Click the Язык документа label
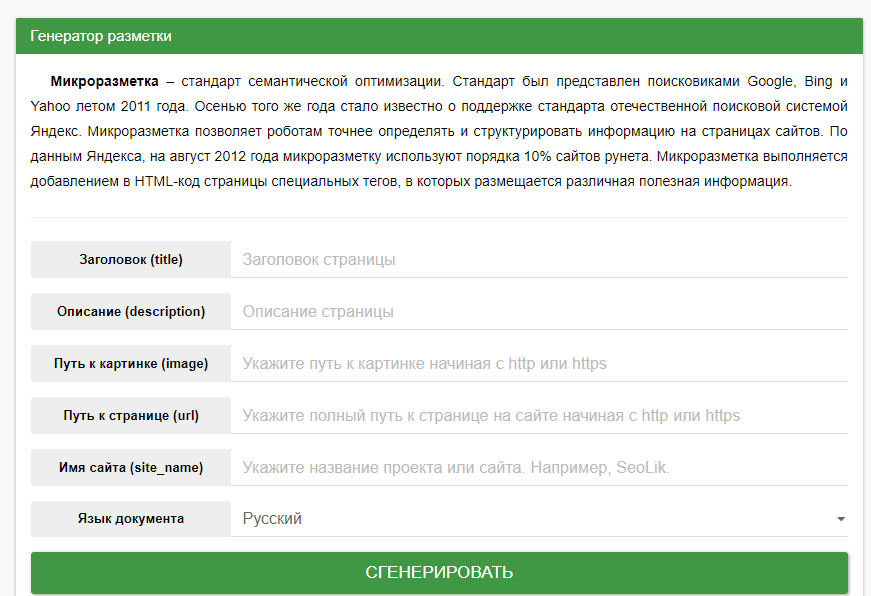Image resolution: width=871 pixels, height=596 pixels. coord(131,519)
